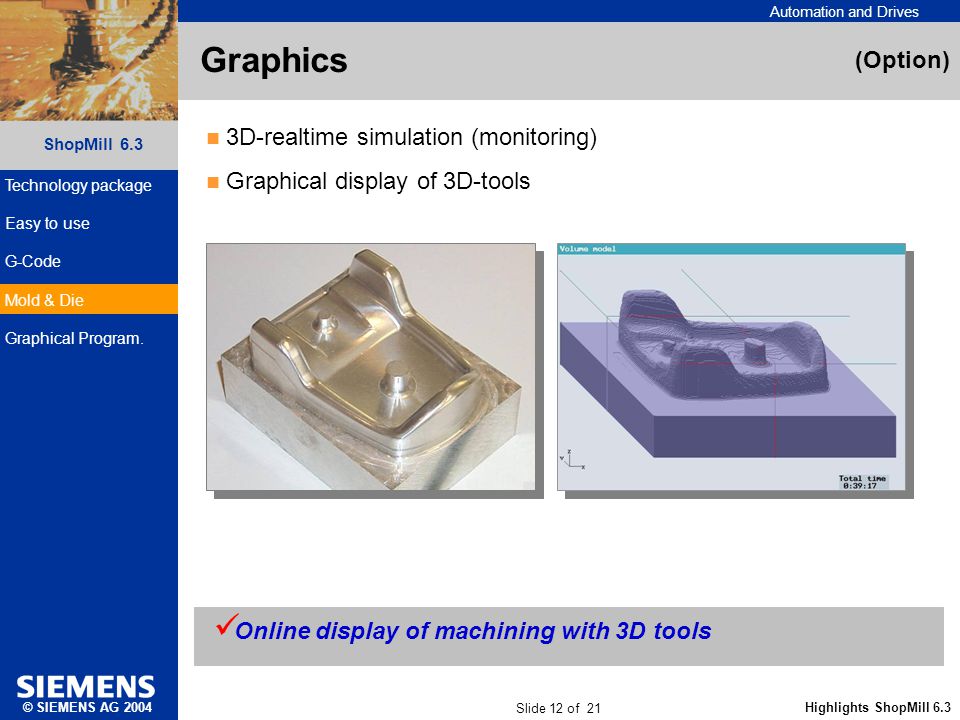Image resolution: width=960 pixels, height=720 pixels.
Task: Click the Total time 0:39:17 readout
Action: pyautogui.click(x=863, y=482)
